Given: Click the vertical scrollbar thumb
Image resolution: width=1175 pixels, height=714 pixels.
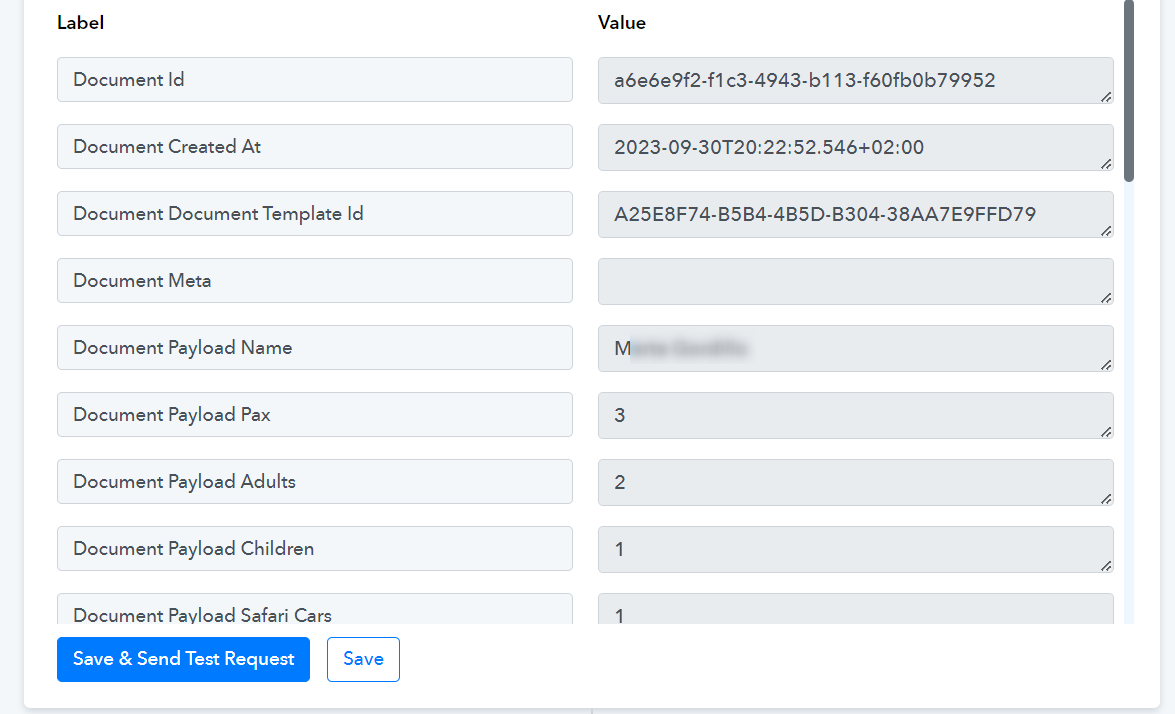Looking at the screenshot, I should click(1129, 91).
